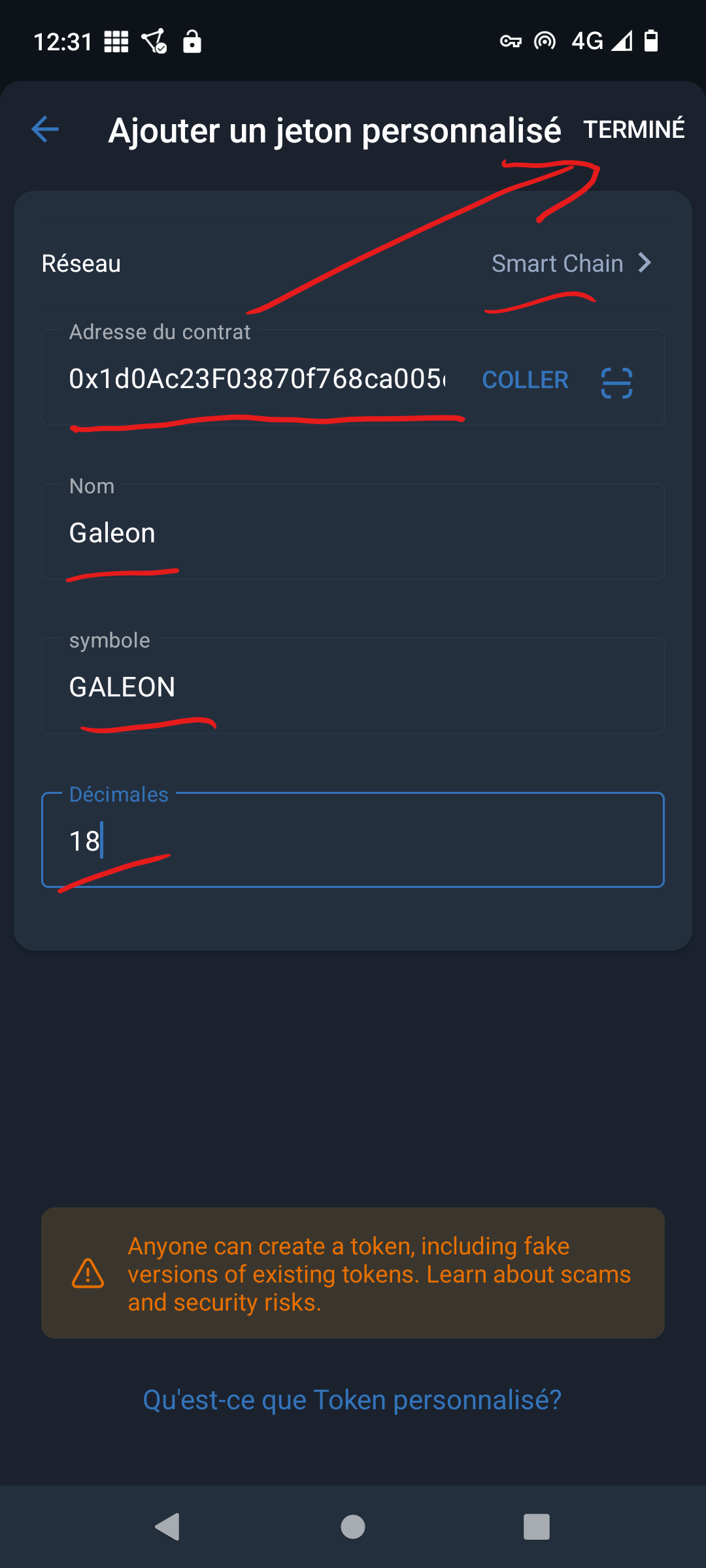Expand network list via chevron arrow
Image resolution: width=706 pixels, height=1568 pixels.
645,263
